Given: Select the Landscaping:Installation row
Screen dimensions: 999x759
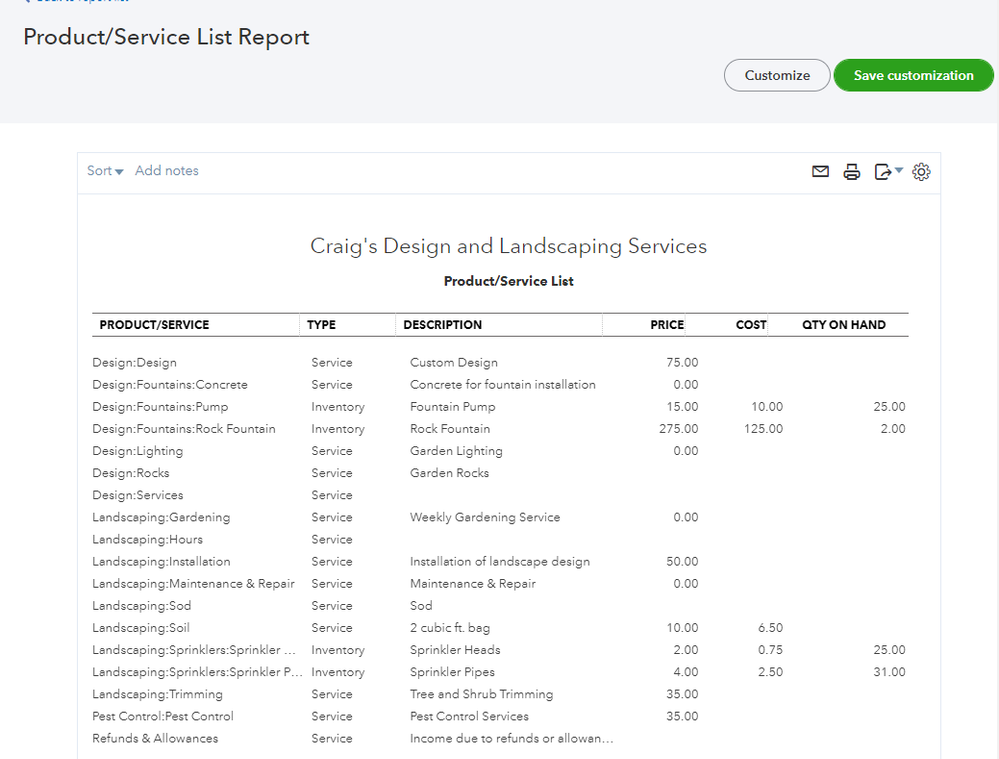Looking at the screenshot, I should pos(161,562).
